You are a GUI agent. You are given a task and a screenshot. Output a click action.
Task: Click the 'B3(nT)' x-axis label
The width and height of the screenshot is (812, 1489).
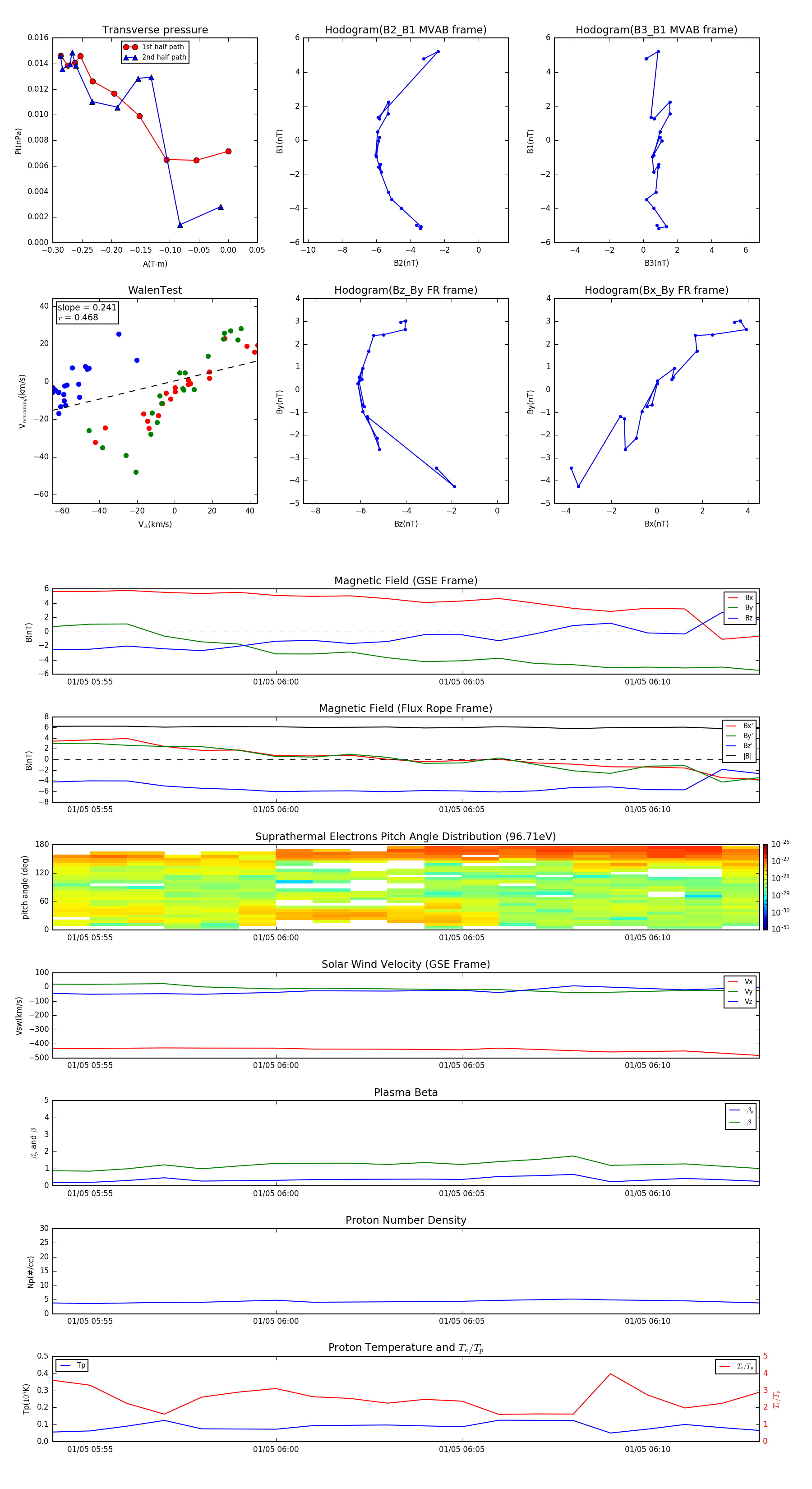click(656, 263)
